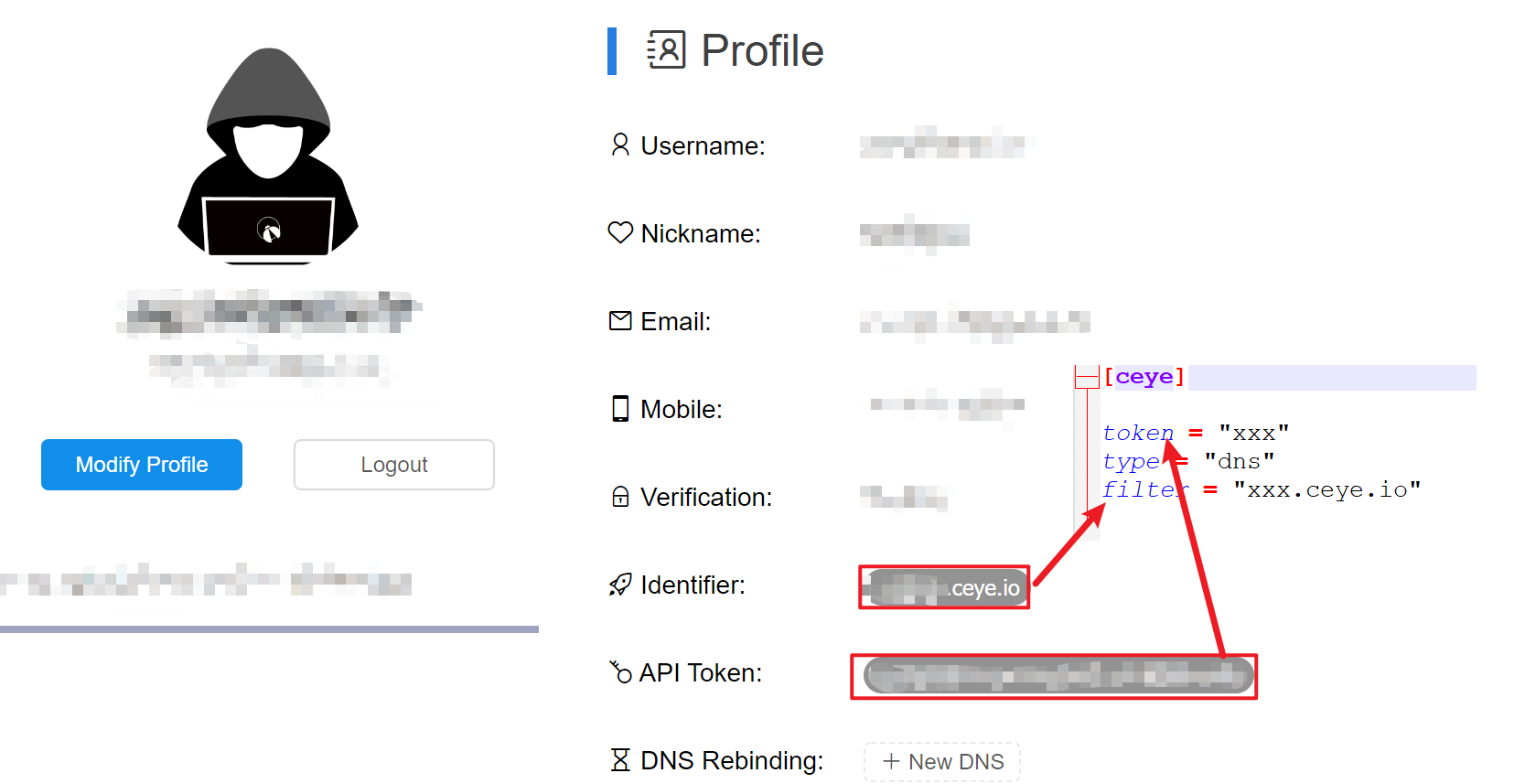Screen dimensions: 1525x784
Task: Select the .ceye.io identifier tag
Action: pos(945,587)
